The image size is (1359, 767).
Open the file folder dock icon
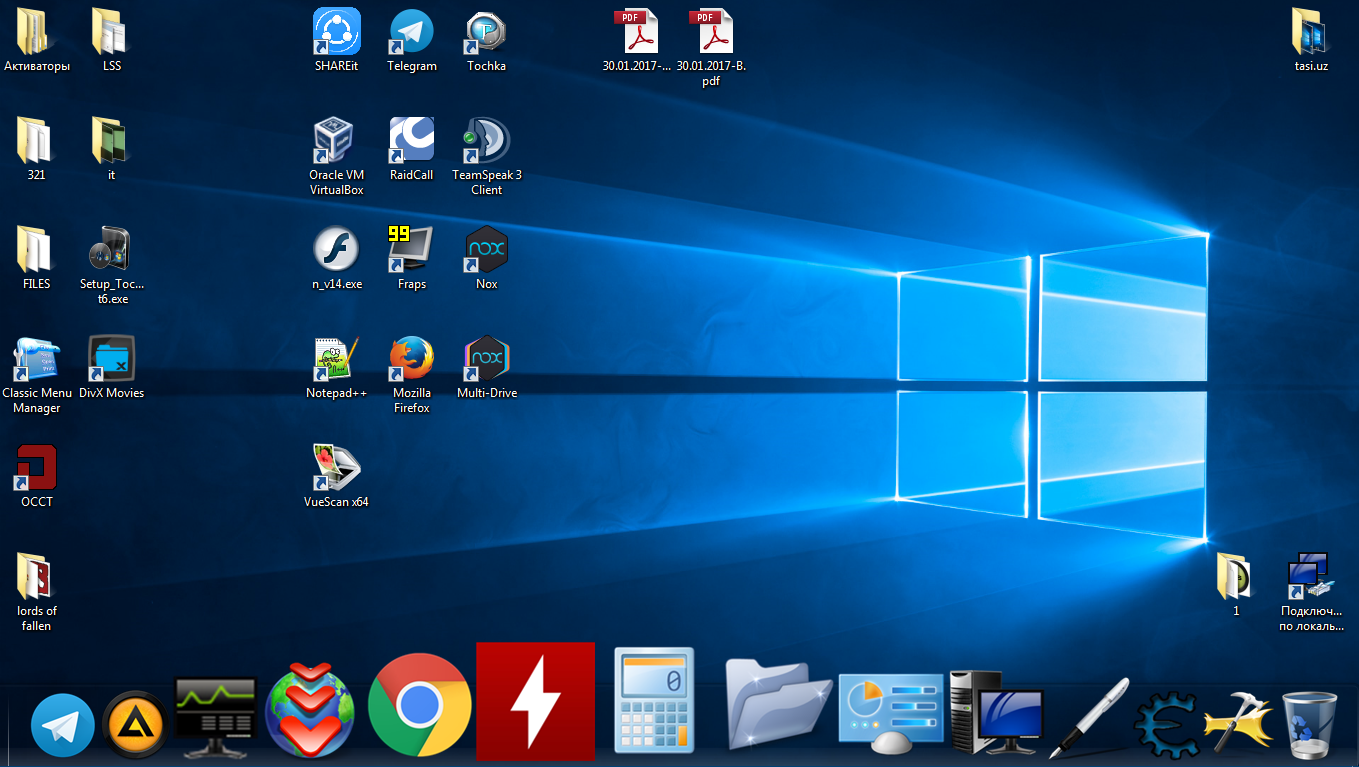click(778, 704)
